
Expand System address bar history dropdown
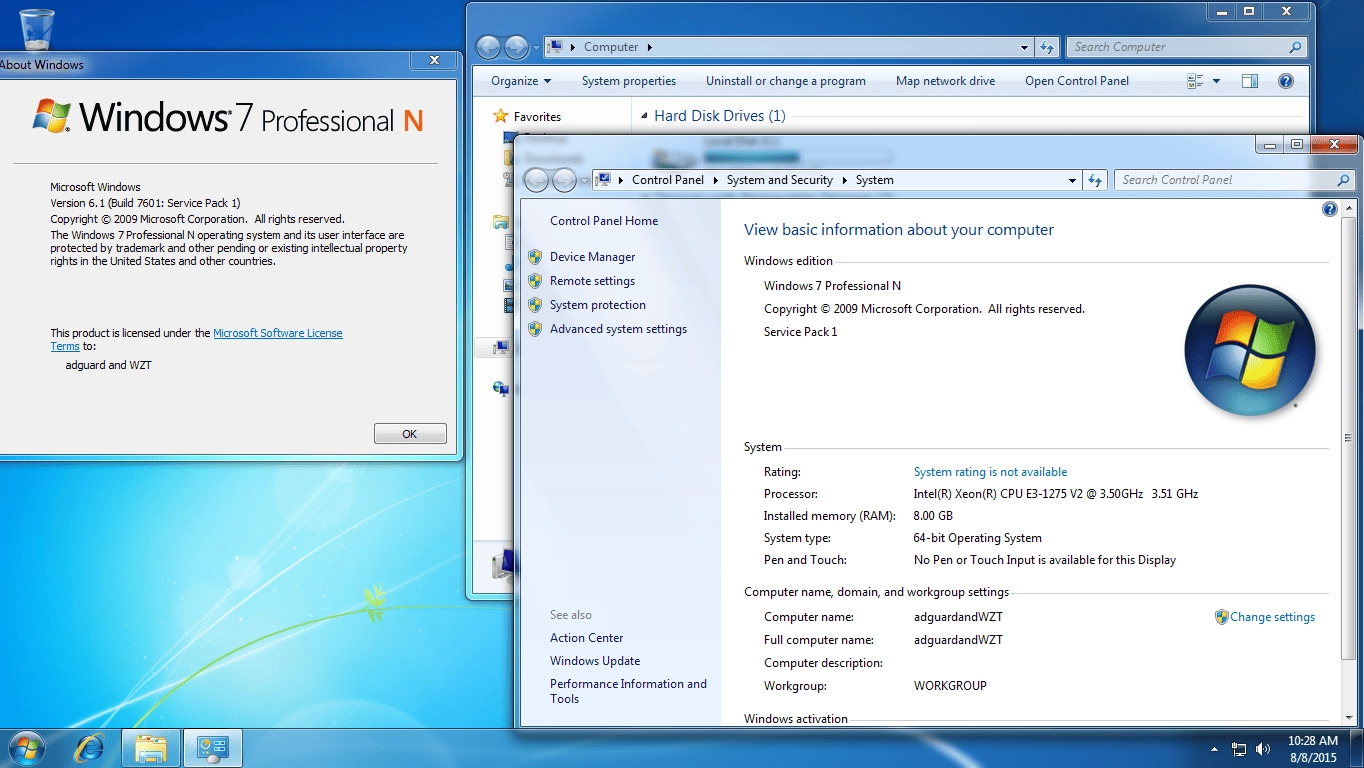pos(1072,180)
